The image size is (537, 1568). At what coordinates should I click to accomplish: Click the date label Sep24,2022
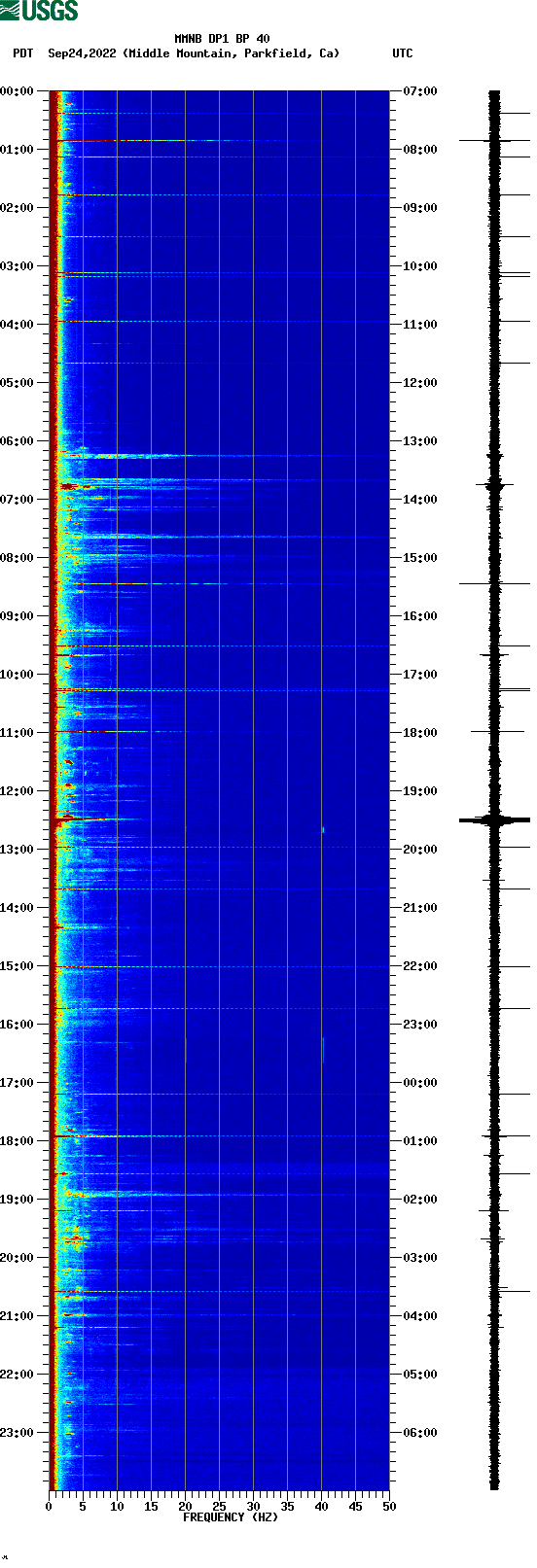82,53
